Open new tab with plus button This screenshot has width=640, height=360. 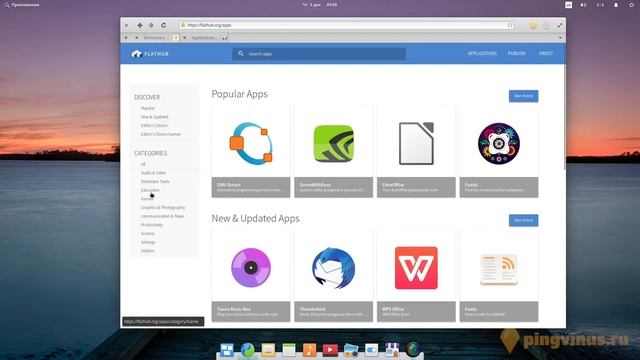click(x=126, y=38)
